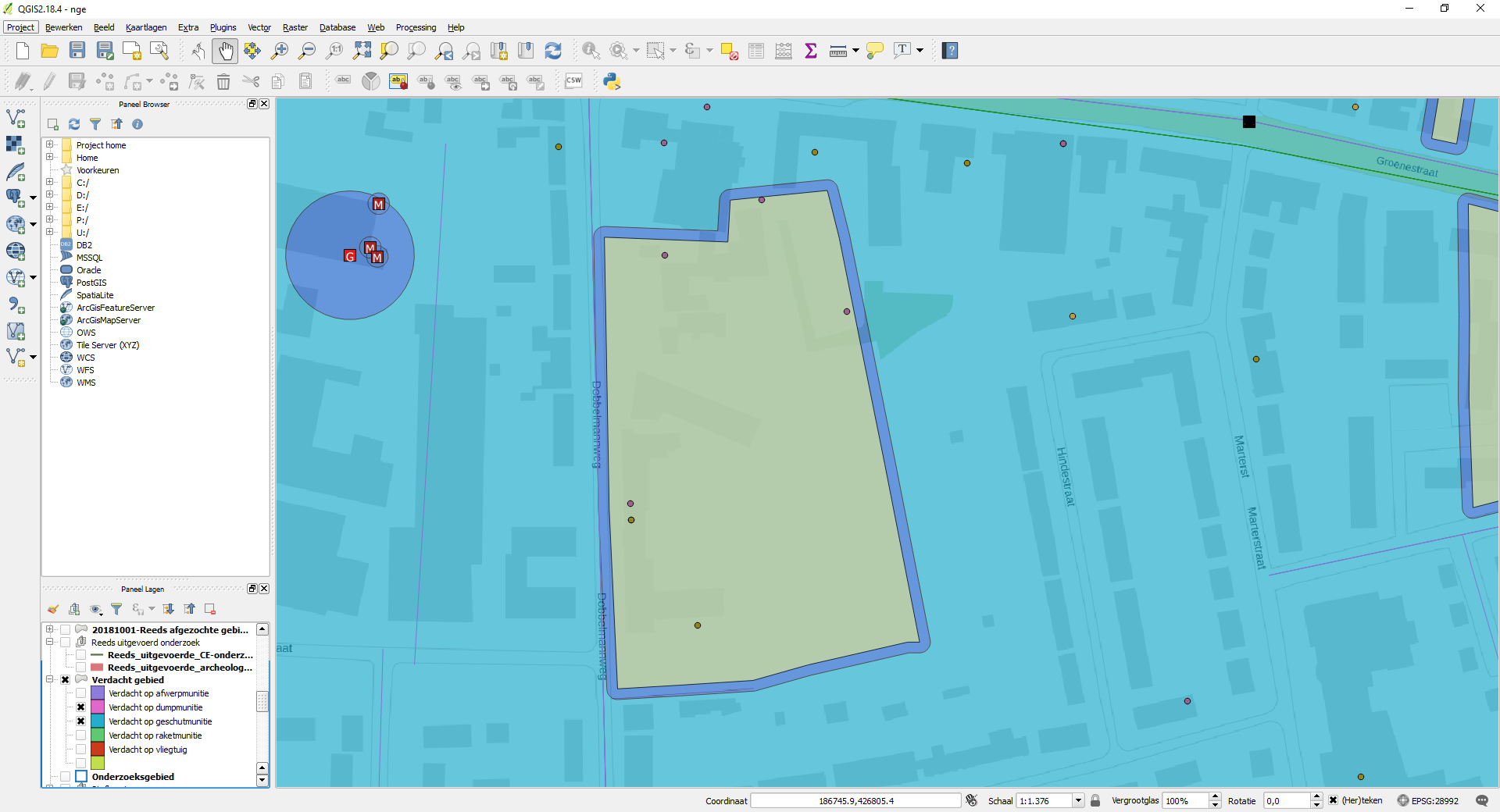Screen dimensions: 1500x812
Task: Delete selected features trash icon
Action: coord(223,81)
